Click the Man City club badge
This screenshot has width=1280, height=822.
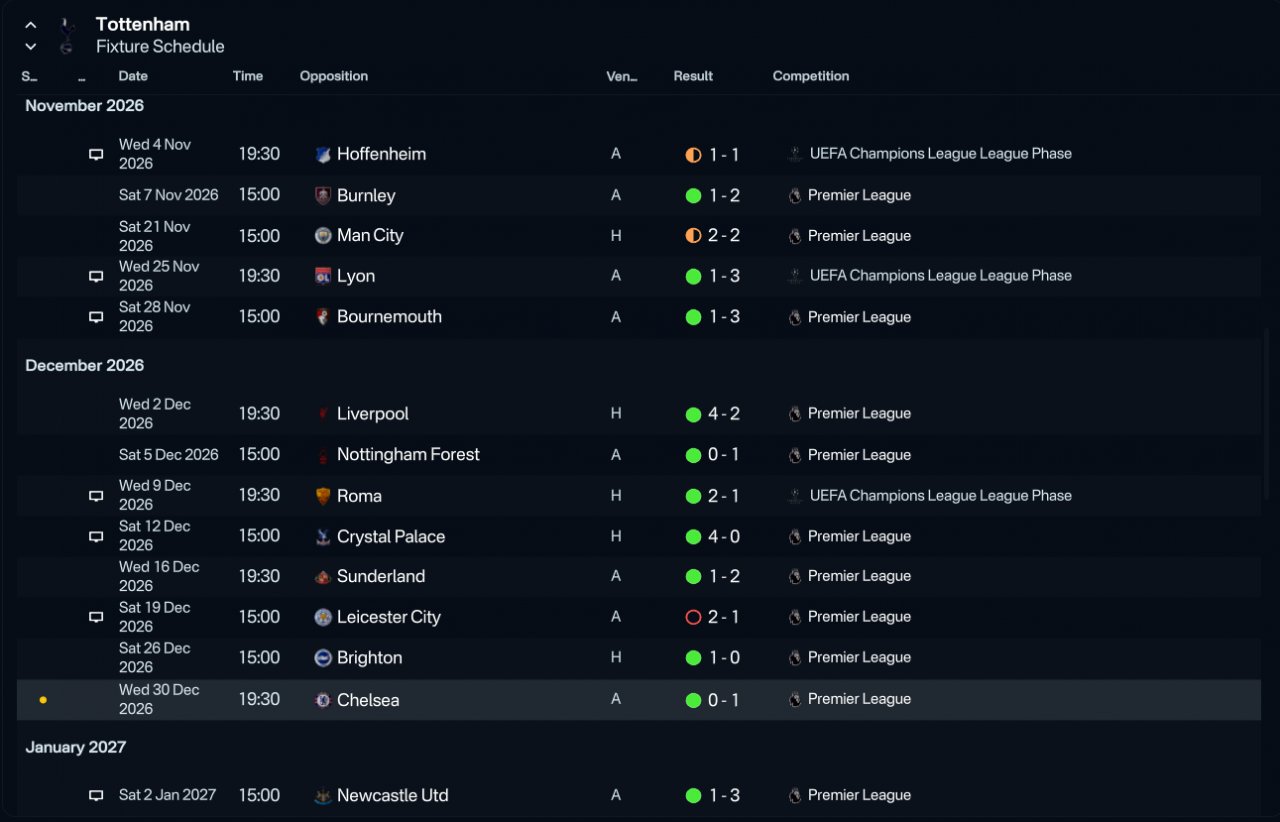[323, 236]
